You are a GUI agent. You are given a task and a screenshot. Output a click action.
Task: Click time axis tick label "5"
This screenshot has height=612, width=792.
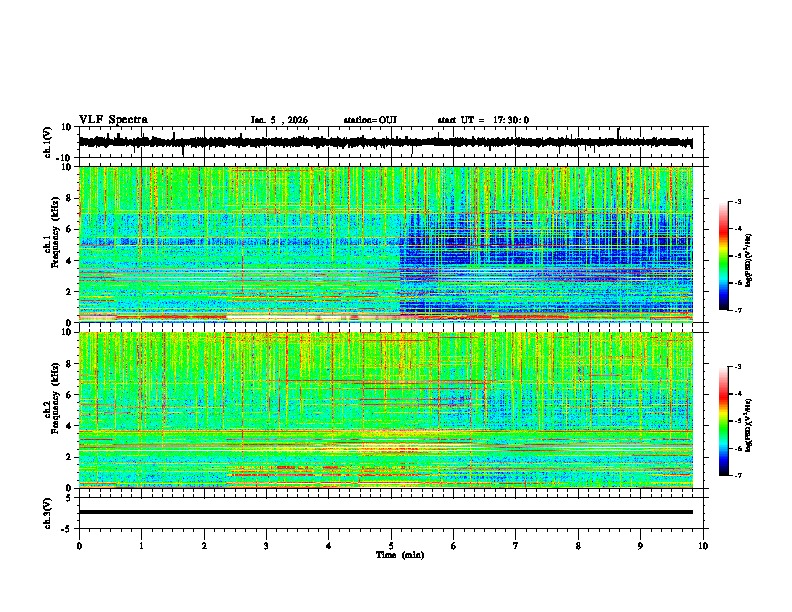(391, 546)
